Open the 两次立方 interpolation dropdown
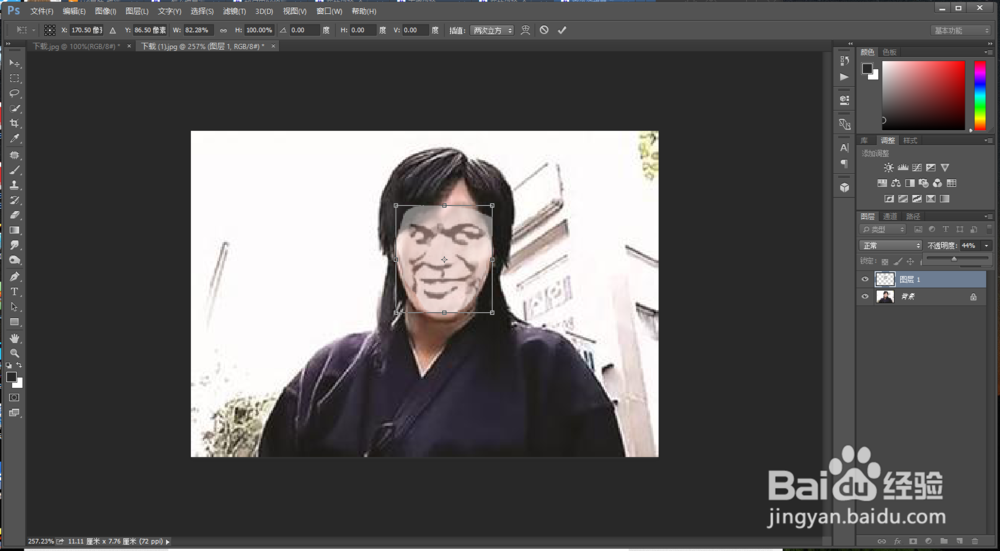 point(491,30)
